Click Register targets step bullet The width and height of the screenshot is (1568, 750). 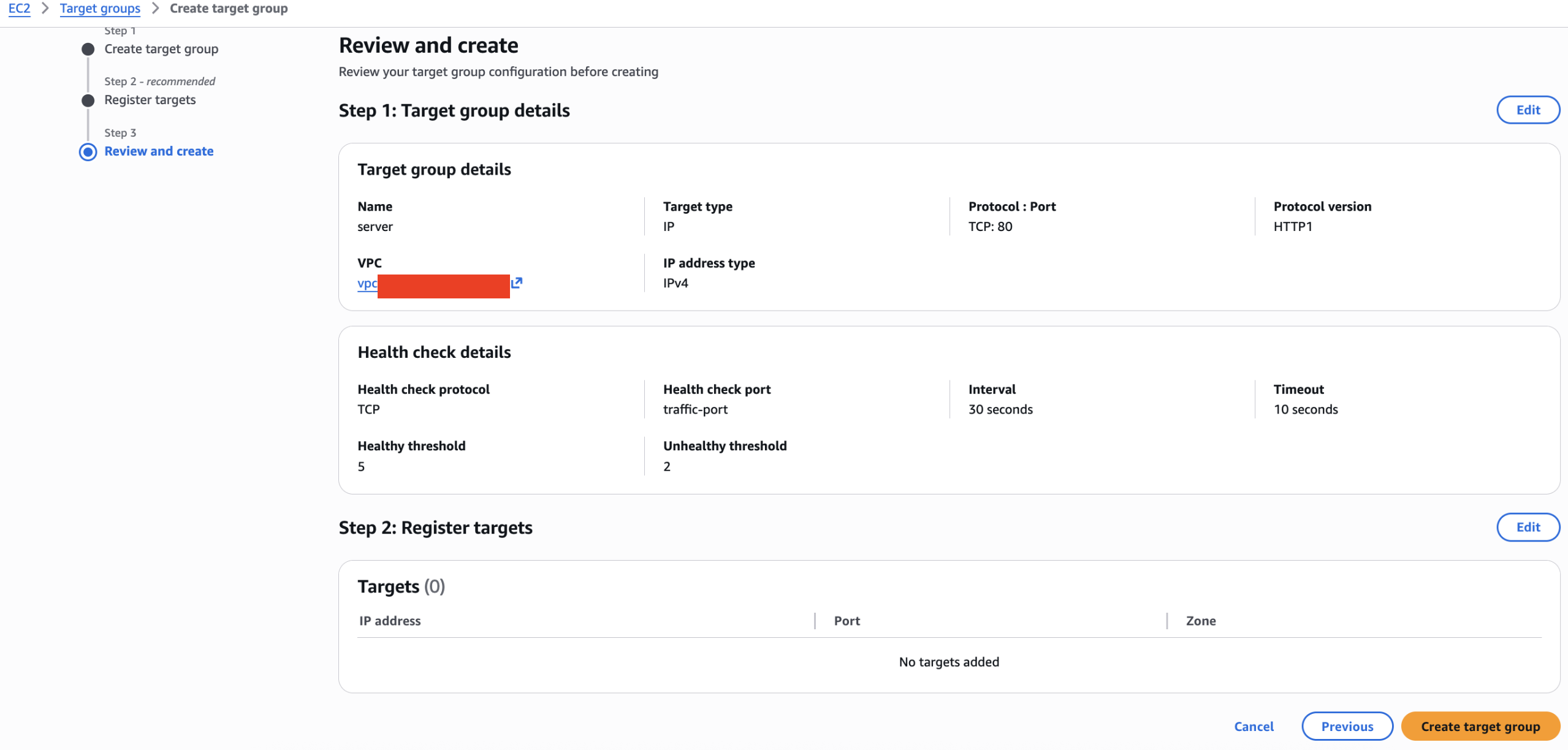88,100
